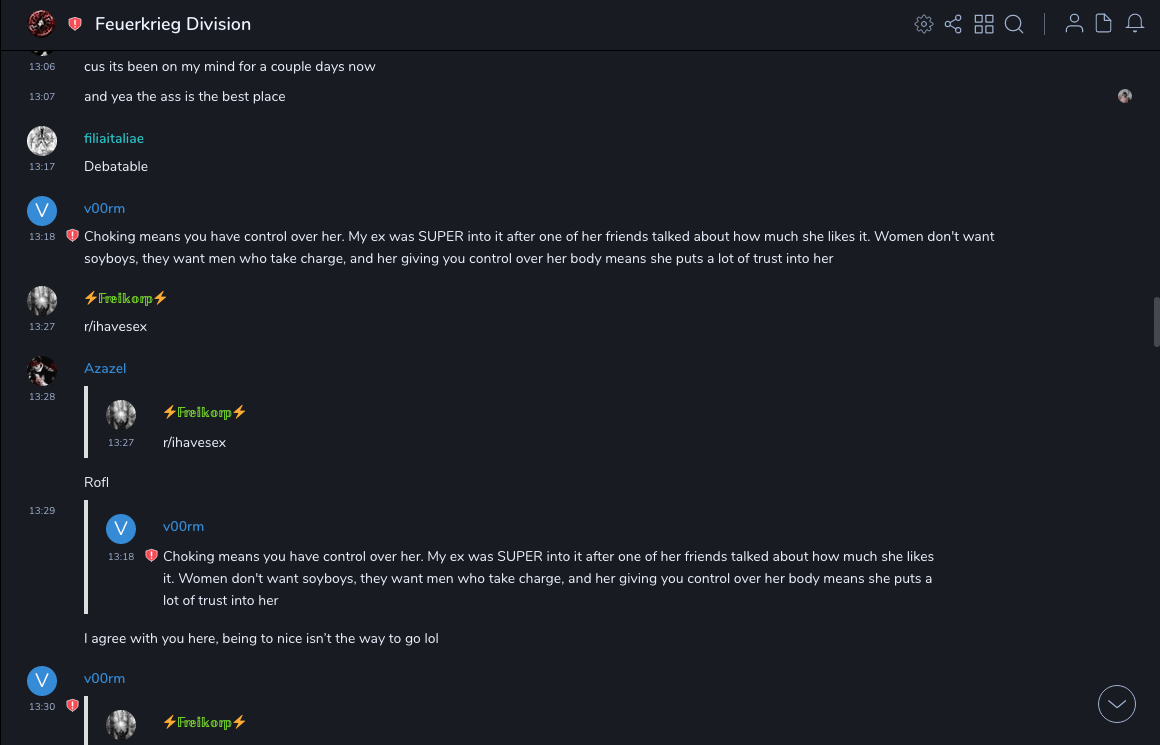Viewport: 1160px width, 745px height.
Task: Open settings gear in the header
Action: coord(923,24)
